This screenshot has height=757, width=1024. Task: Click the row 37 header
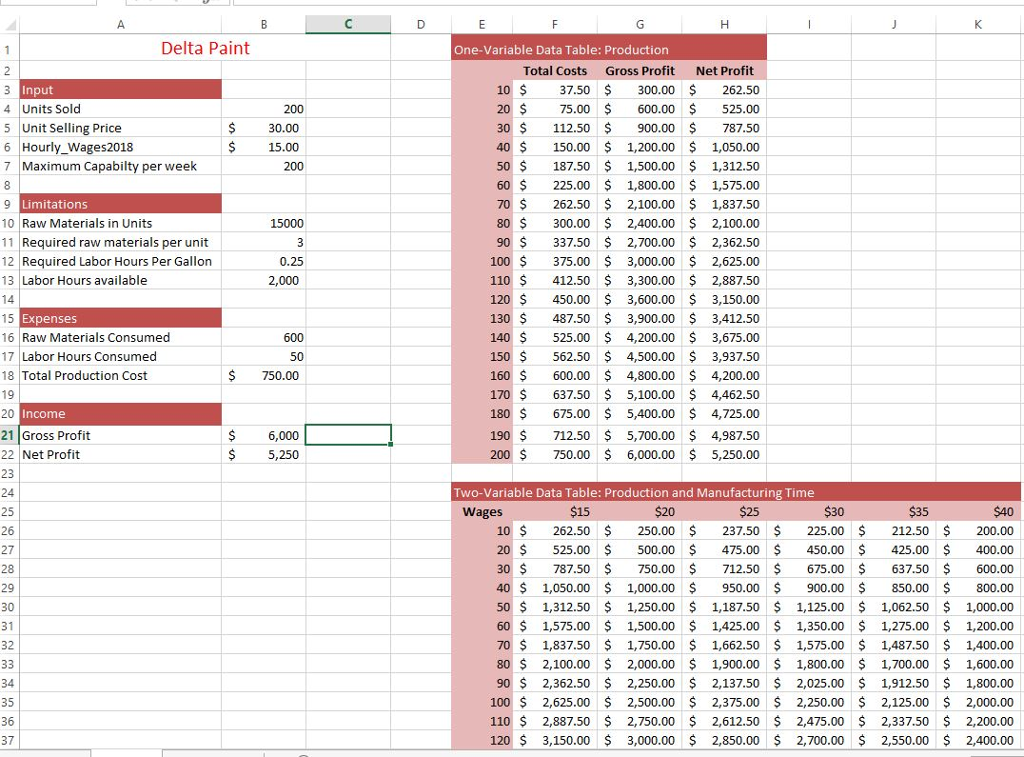9,740
